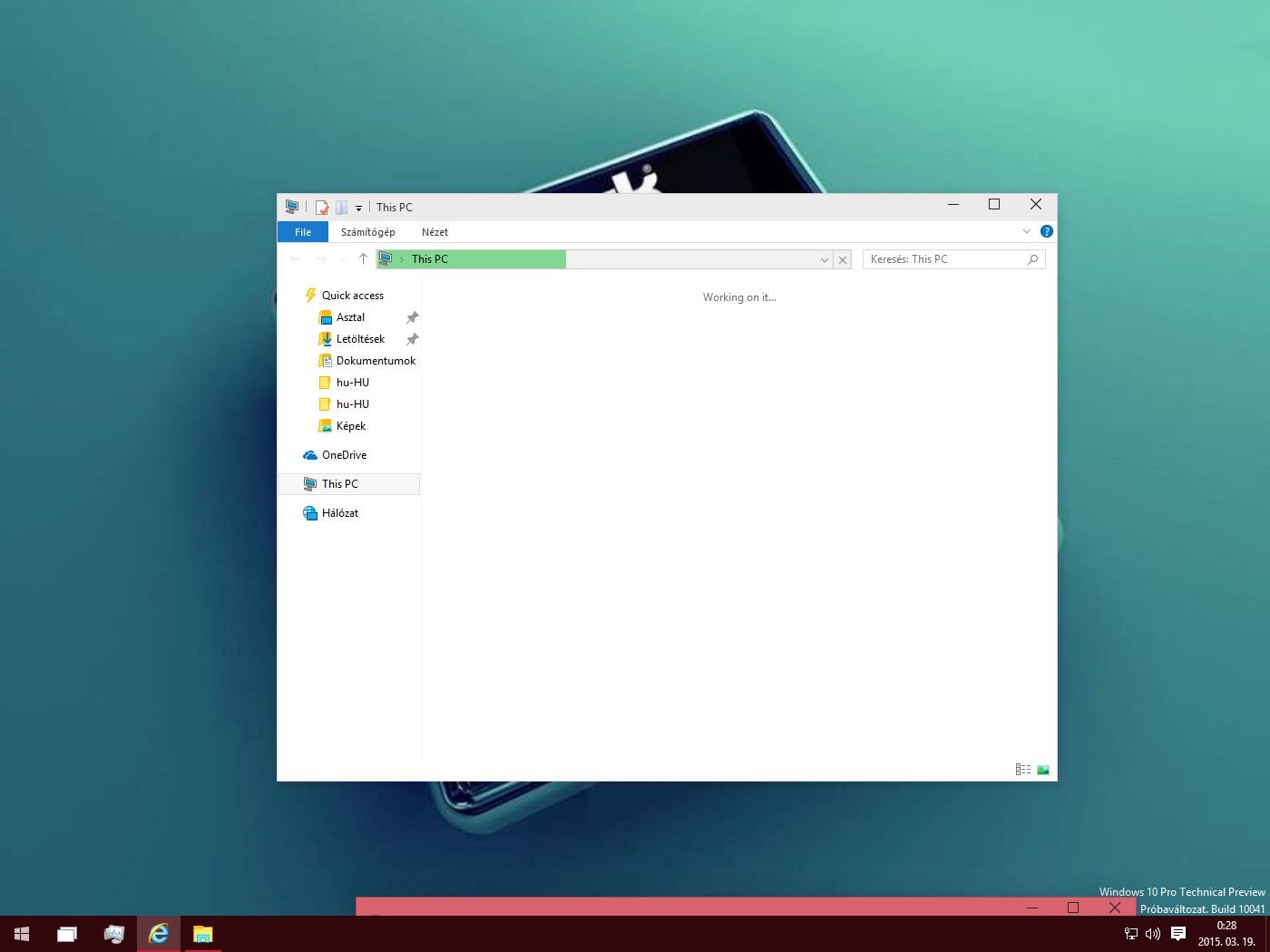This screenshot has height=952, width=1270.
Task: Click the computer icon in the address bar
Action: tap(386, 259)
